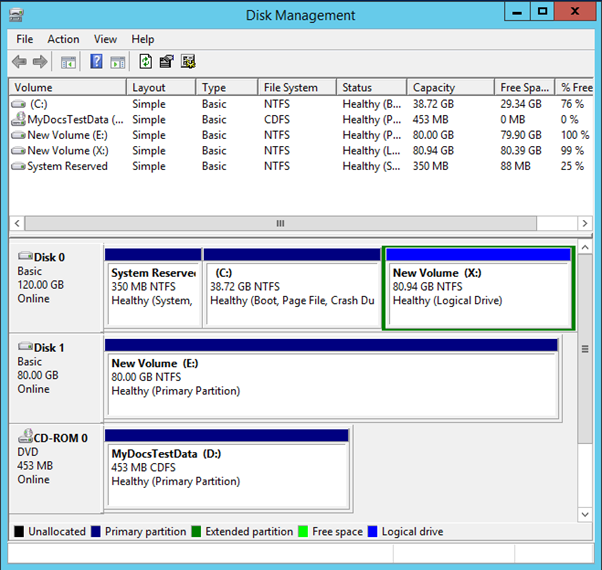Click the 99 % free cell

[x=572, y=150]
